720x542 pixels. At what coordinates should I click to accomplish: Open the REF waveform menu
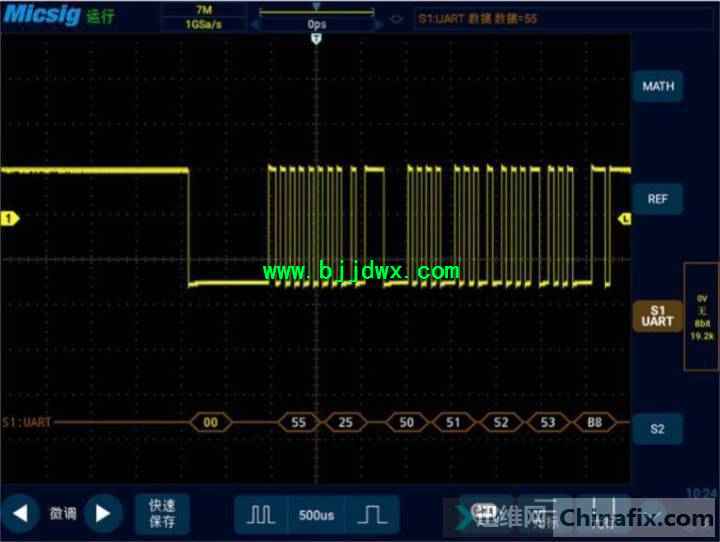click(658, 199)
